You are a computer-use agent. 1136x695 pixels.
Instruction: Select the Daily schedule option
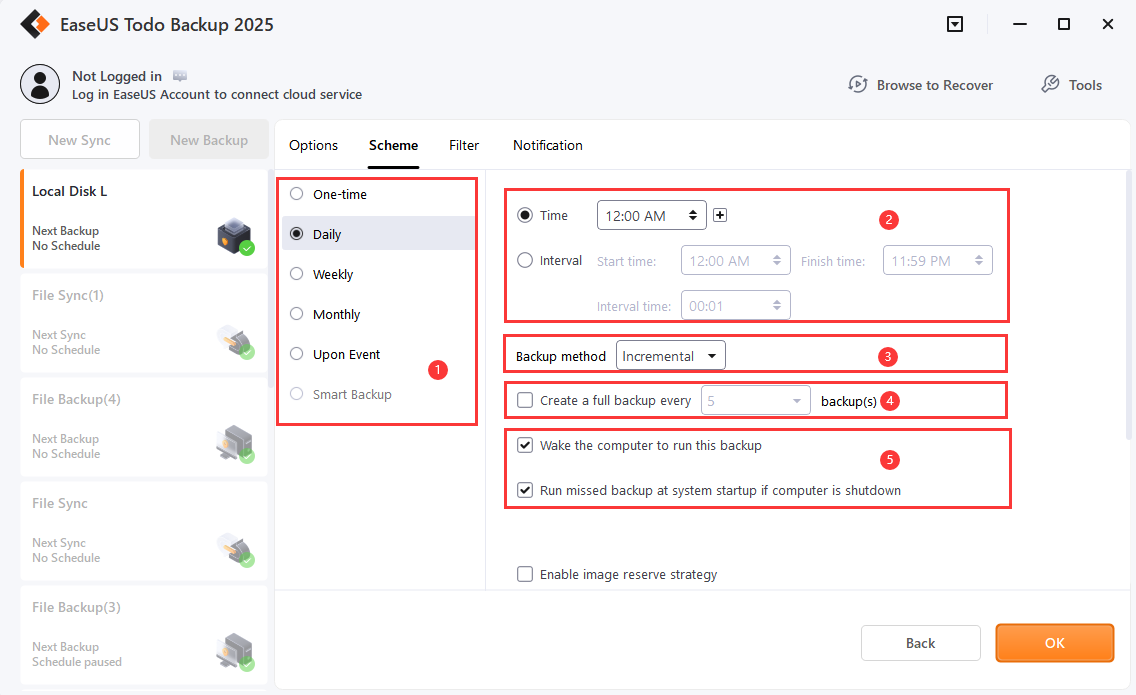(x=296, y=233)
